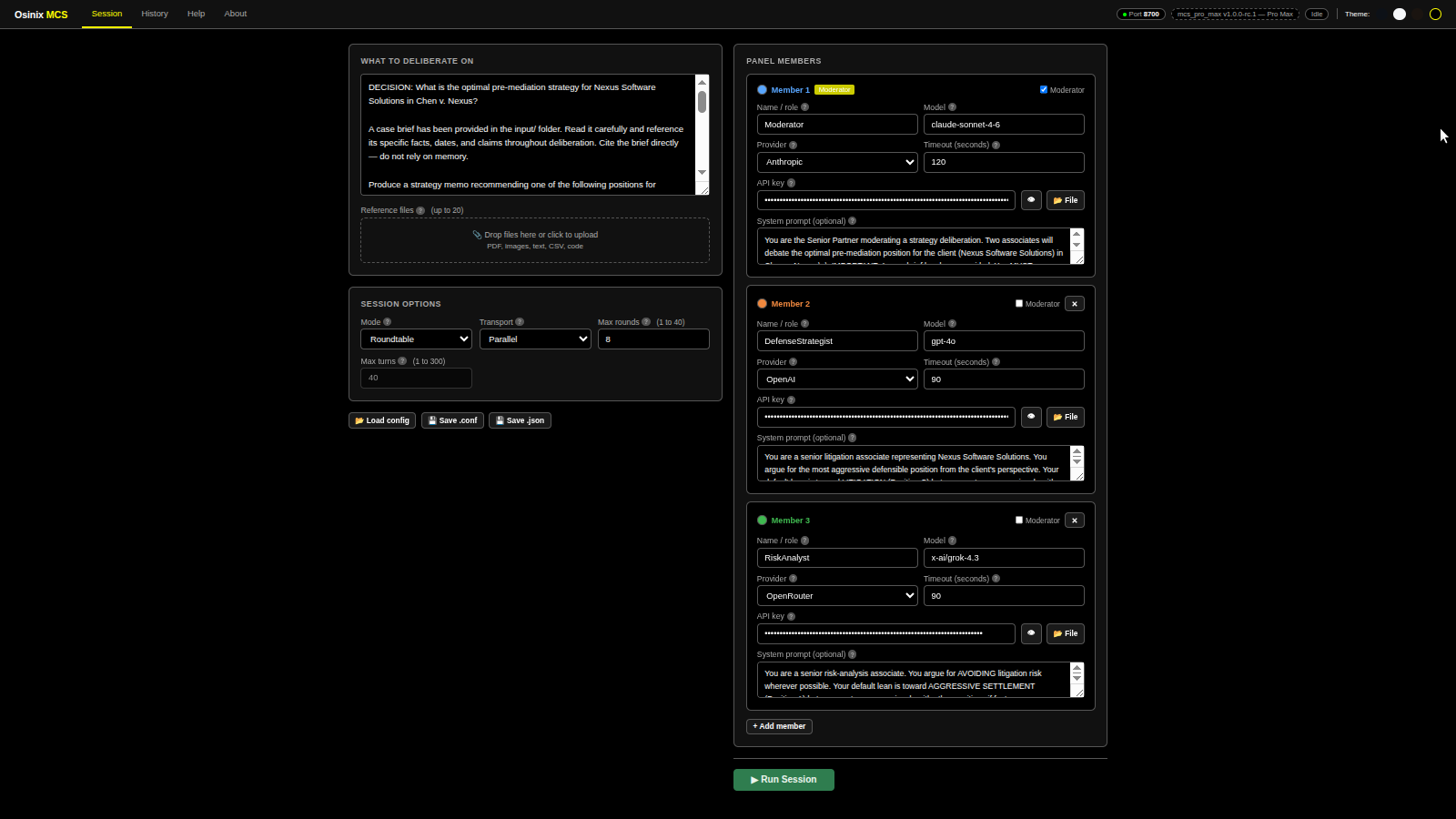Click Member 1 API key help icon
Viewport: 1456px width, 819px height.
tap(791, 183)
